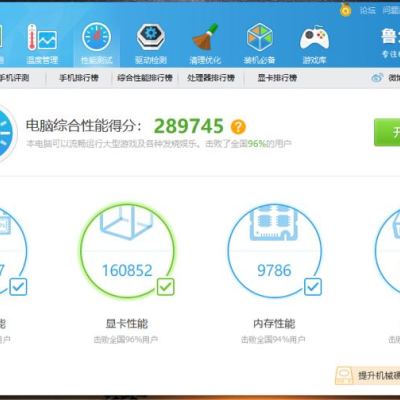Uncheck the processor performance checkbox at left
Screen dimensions: 400x400
click(x=18, y=287)
